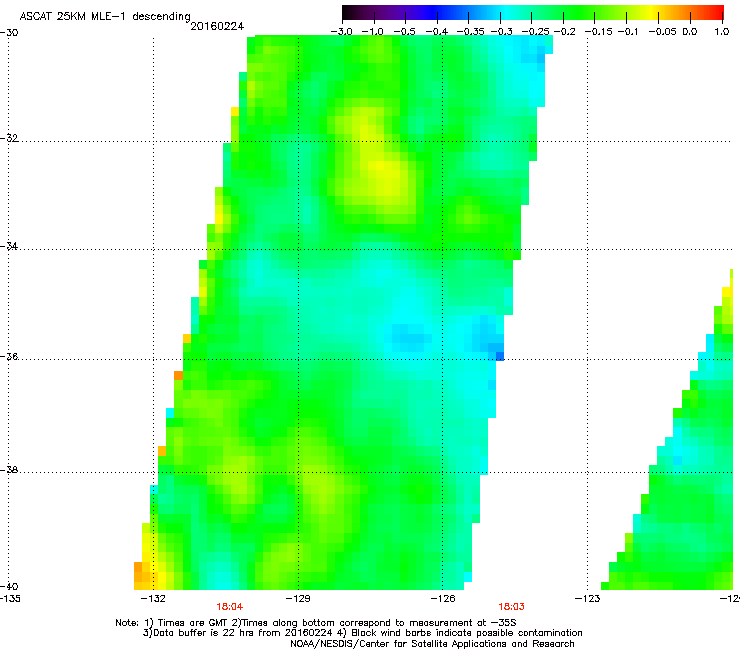This screenshot has height=650, width=740.
Task: Click the -30 latitude axis label
Action: 9,33
